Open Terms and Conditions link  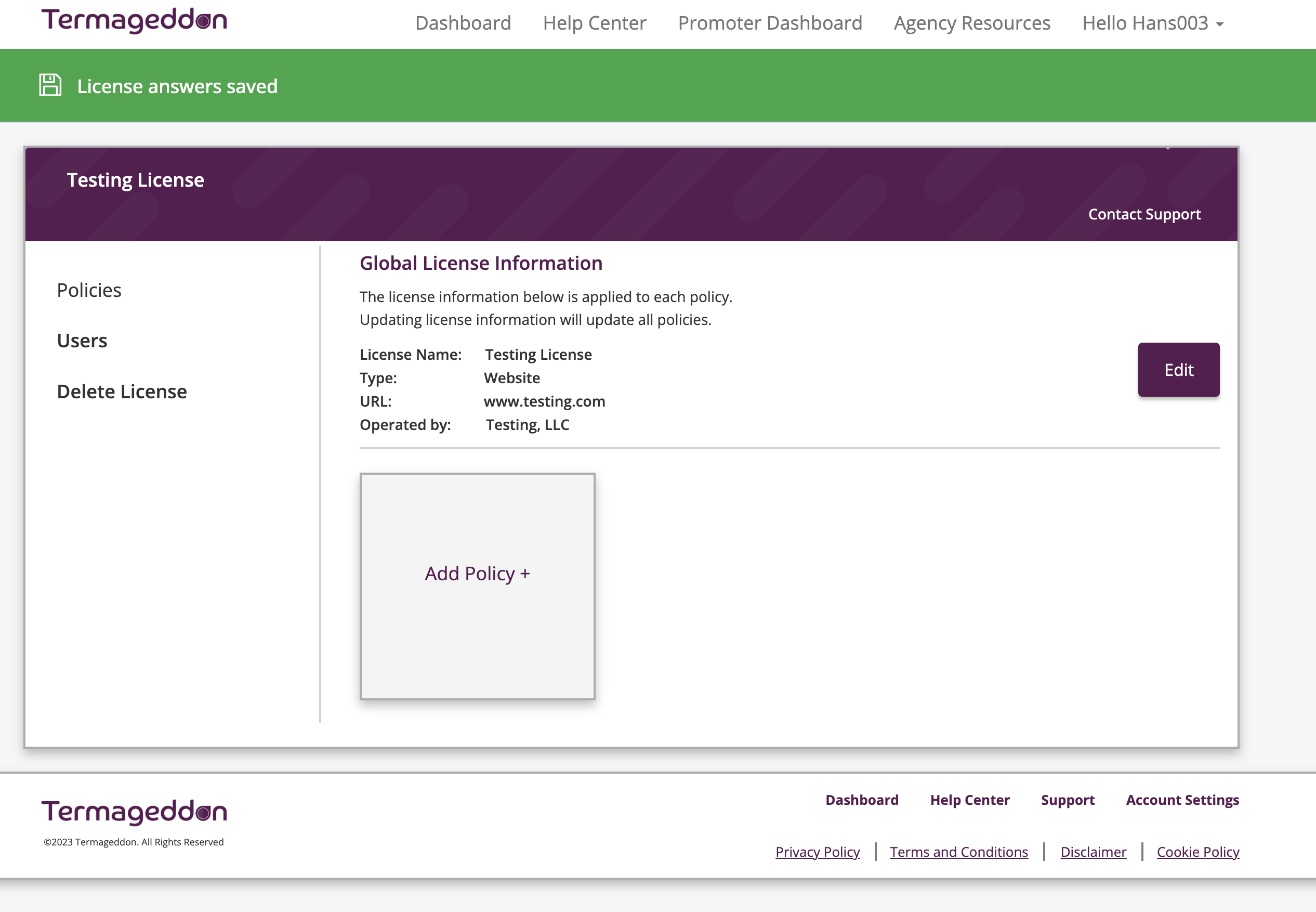point(958,852)
